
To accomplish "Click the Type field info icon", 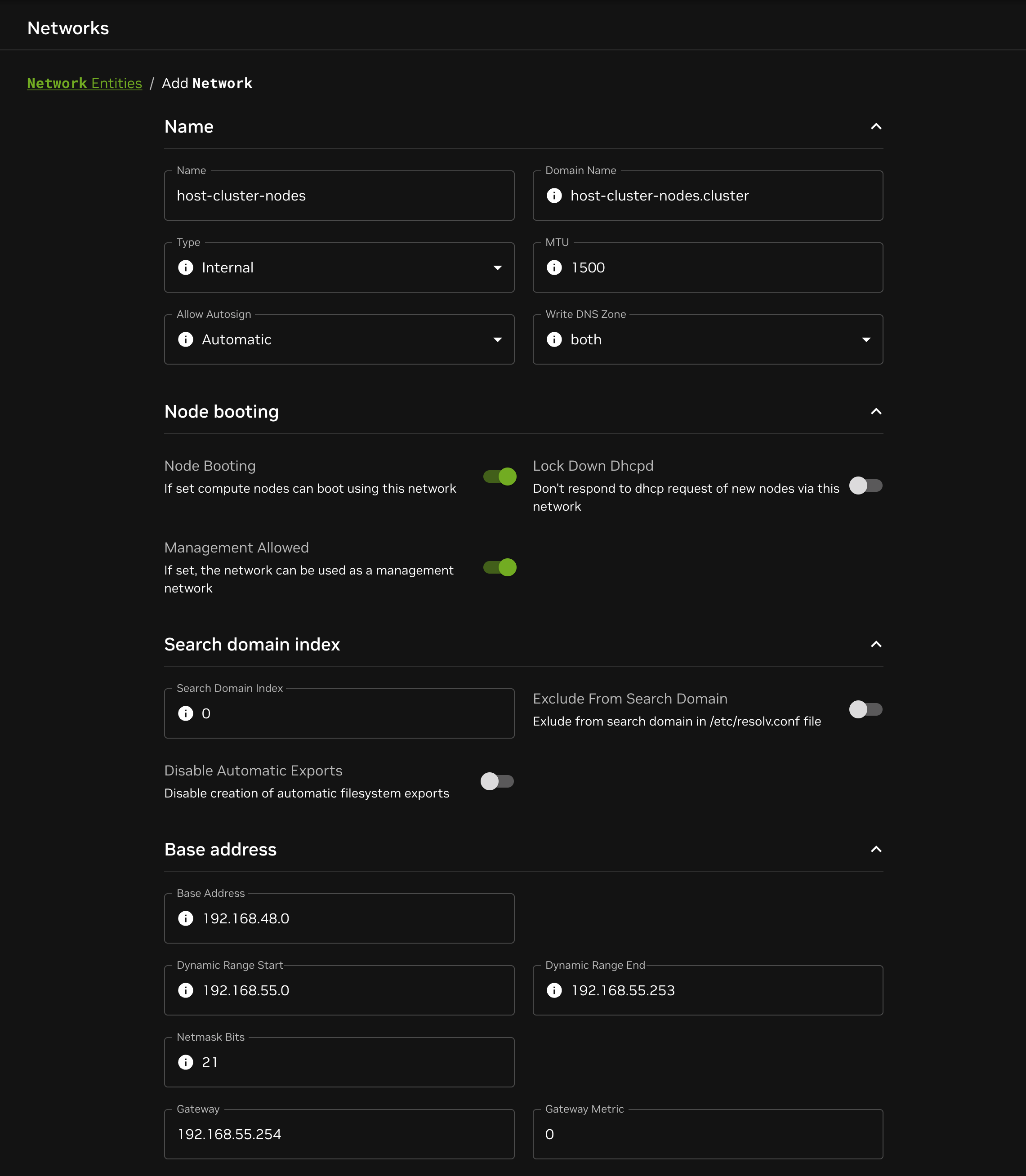I will [186, 267].
